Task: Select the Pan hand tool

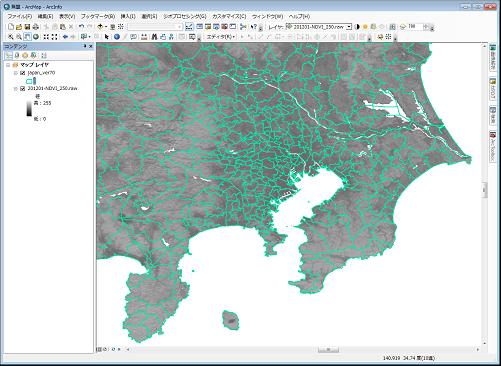Action: [27, 37]
